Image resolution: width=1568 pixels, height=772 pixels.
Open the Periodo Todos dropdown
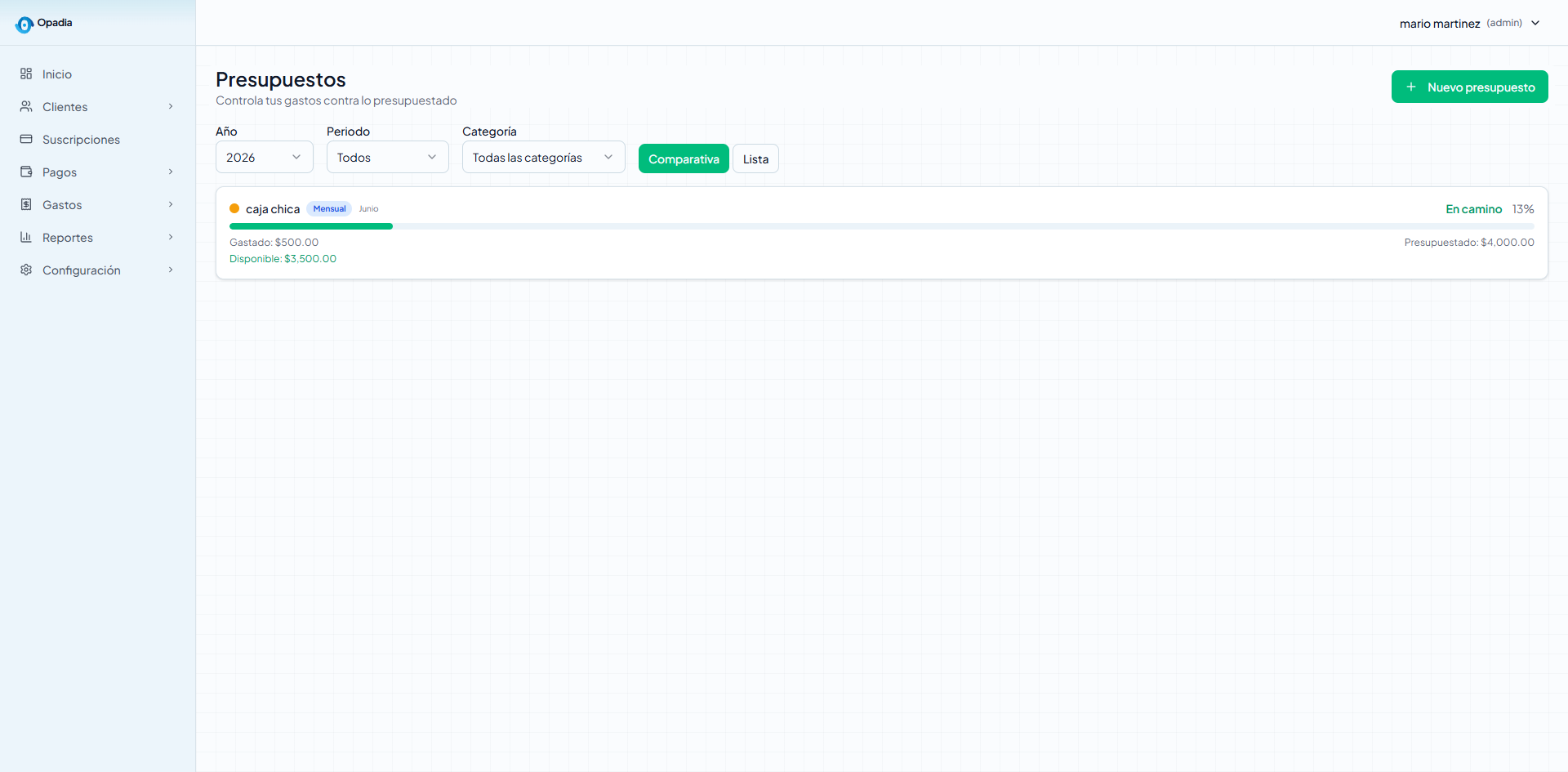[x=388, y=157]
